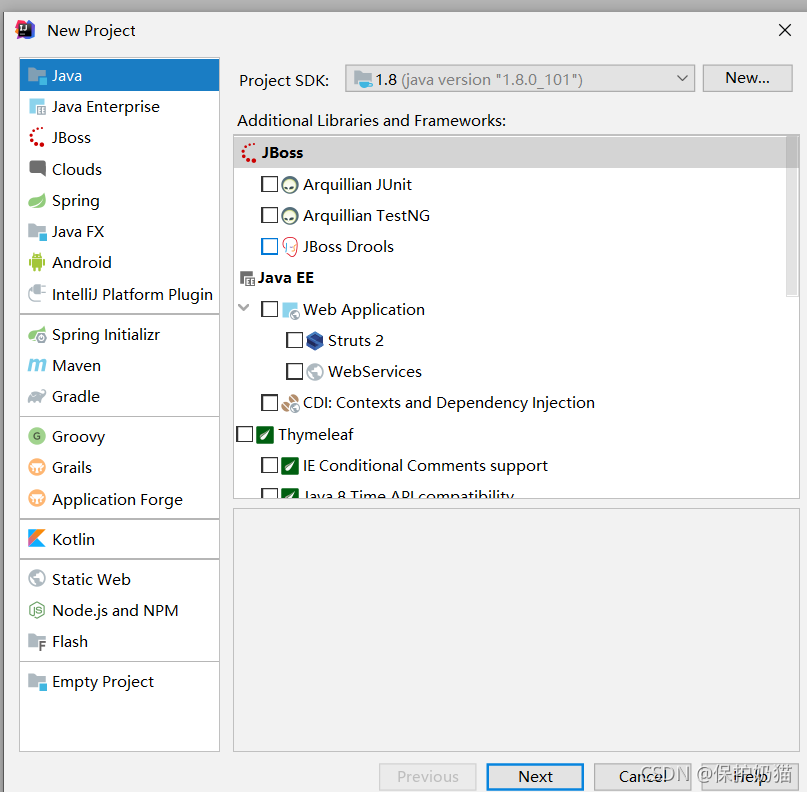Select the Static Web label
The height and width of the screenshot is (792, 807).
91,579
